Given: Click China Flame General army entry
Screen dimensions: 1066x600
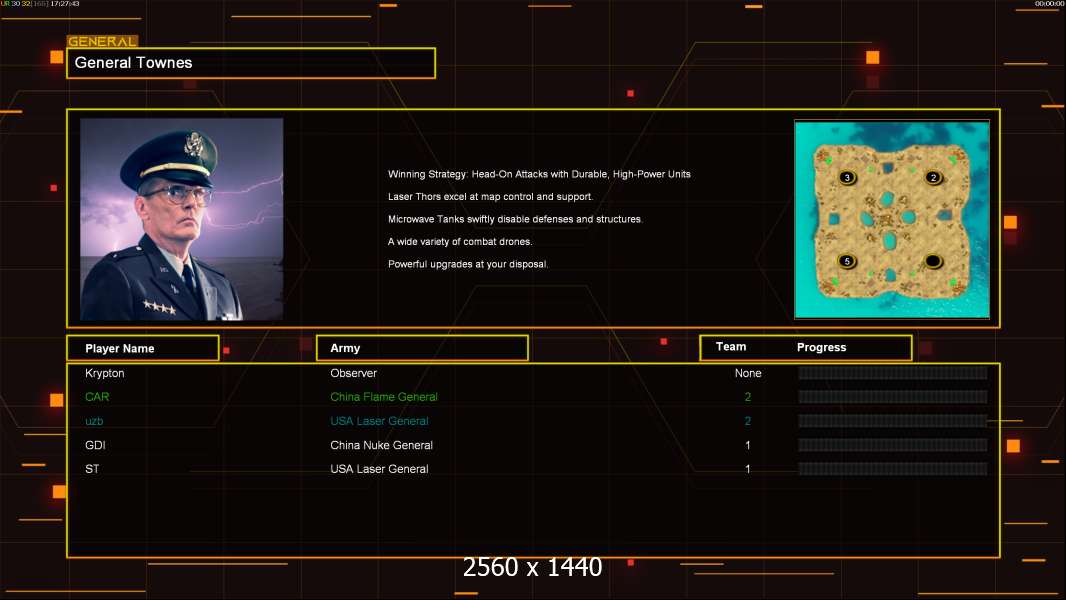Looking at the screenshot, I should pos(384,397).
